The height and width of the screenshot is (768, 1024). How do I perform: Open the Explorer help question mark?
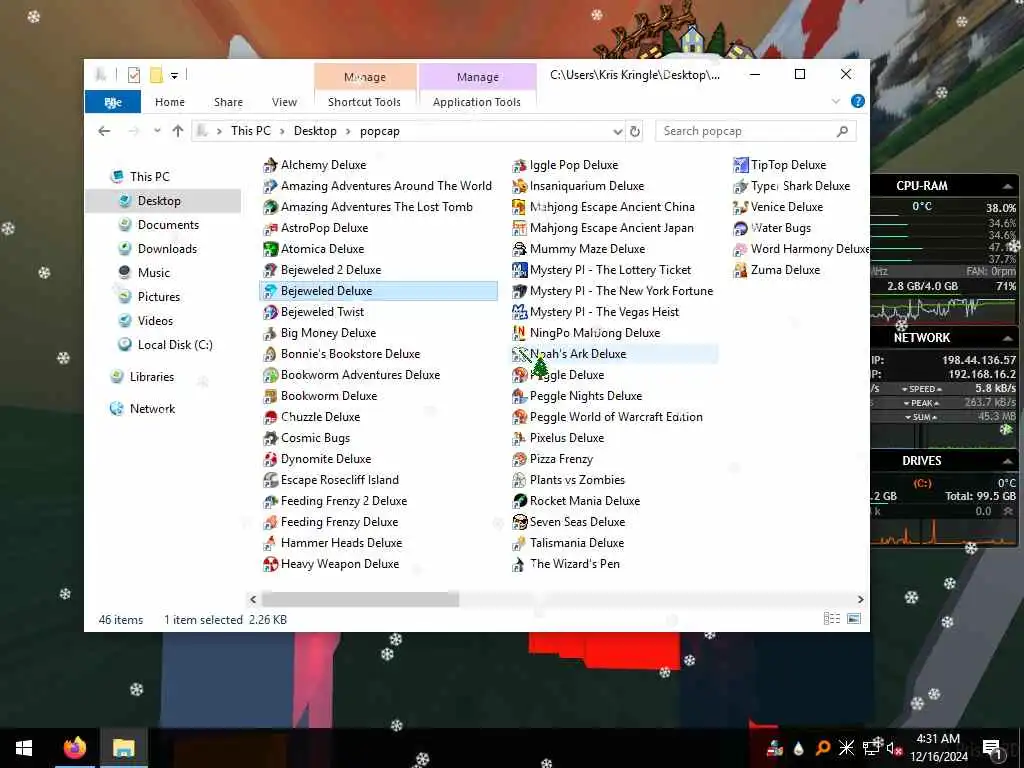(x=857, y=101)
